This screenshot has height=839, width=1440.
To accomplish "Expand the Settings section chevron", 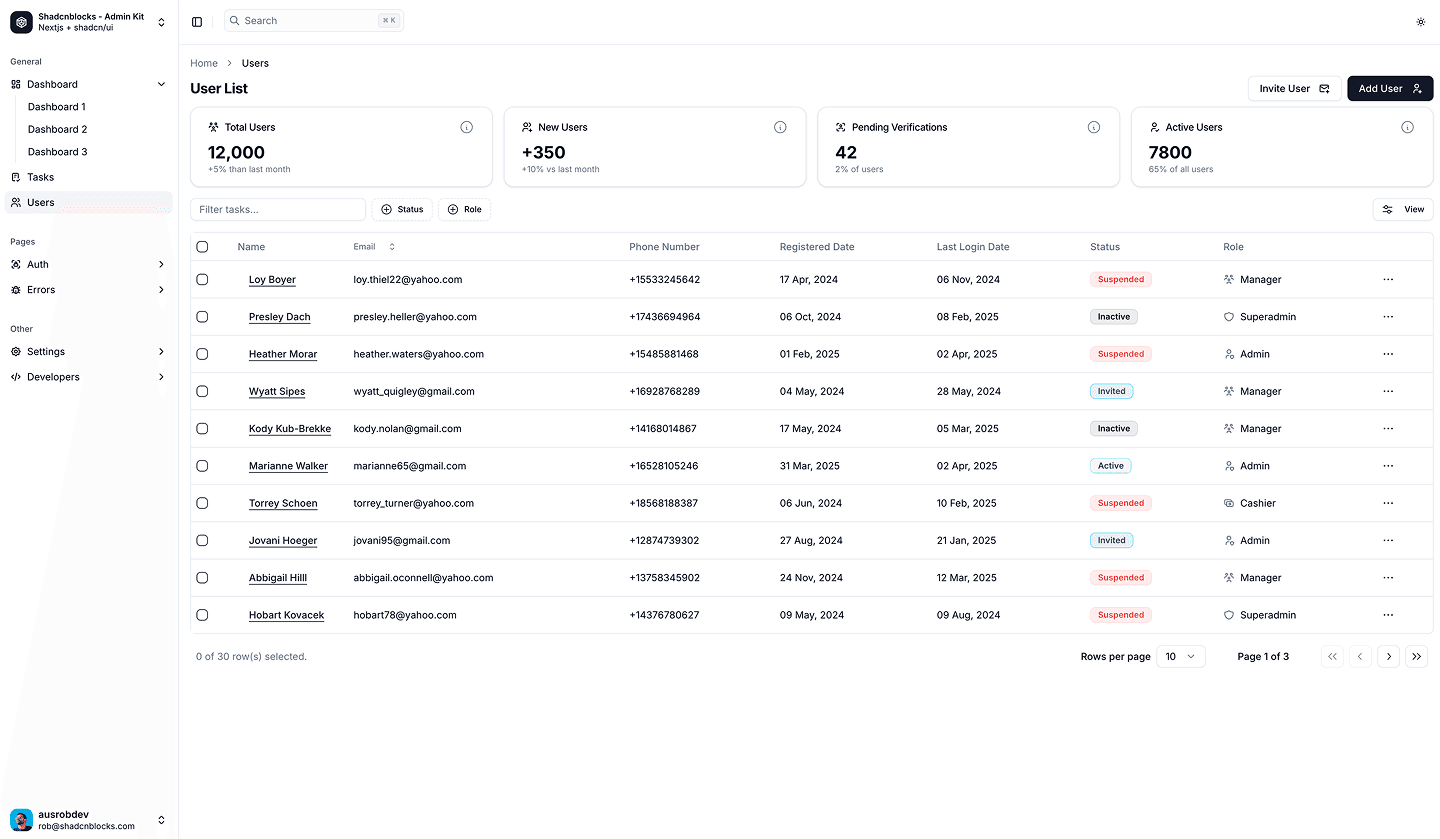I will pos(161,352).
